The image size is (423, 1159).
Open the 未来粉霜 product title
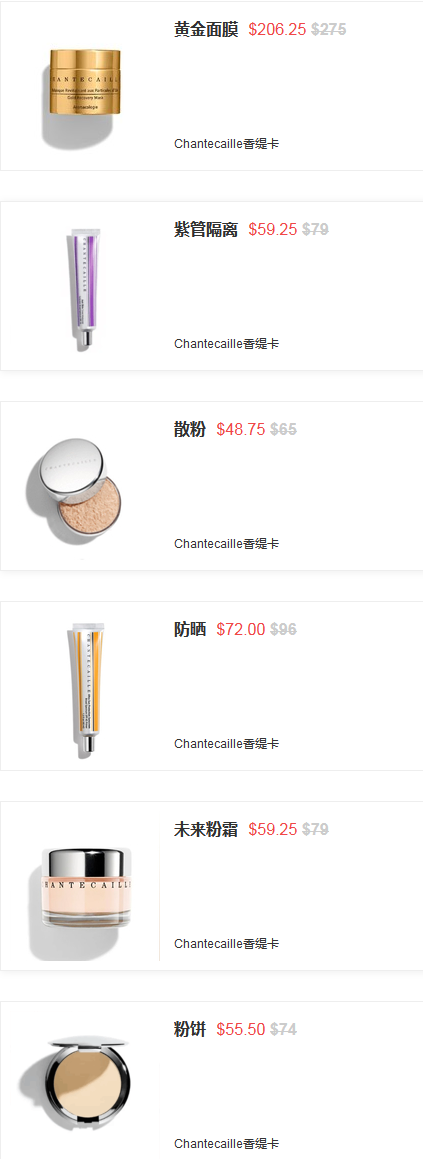(x=206, y=829)
